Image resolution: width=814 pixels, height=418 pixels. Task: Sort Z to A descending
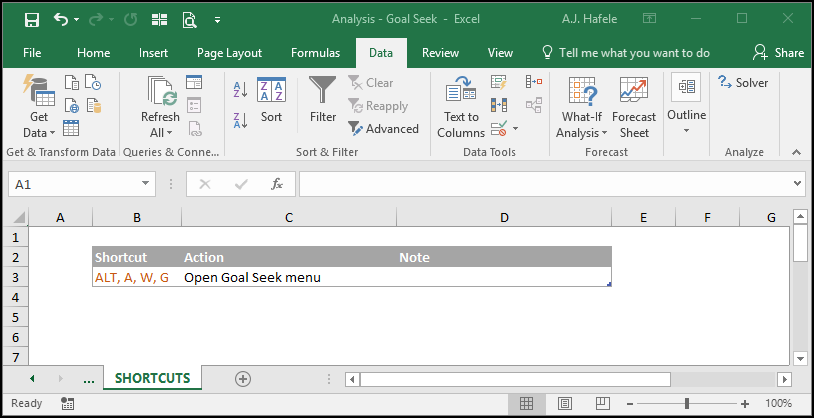(x=240, y=120)
